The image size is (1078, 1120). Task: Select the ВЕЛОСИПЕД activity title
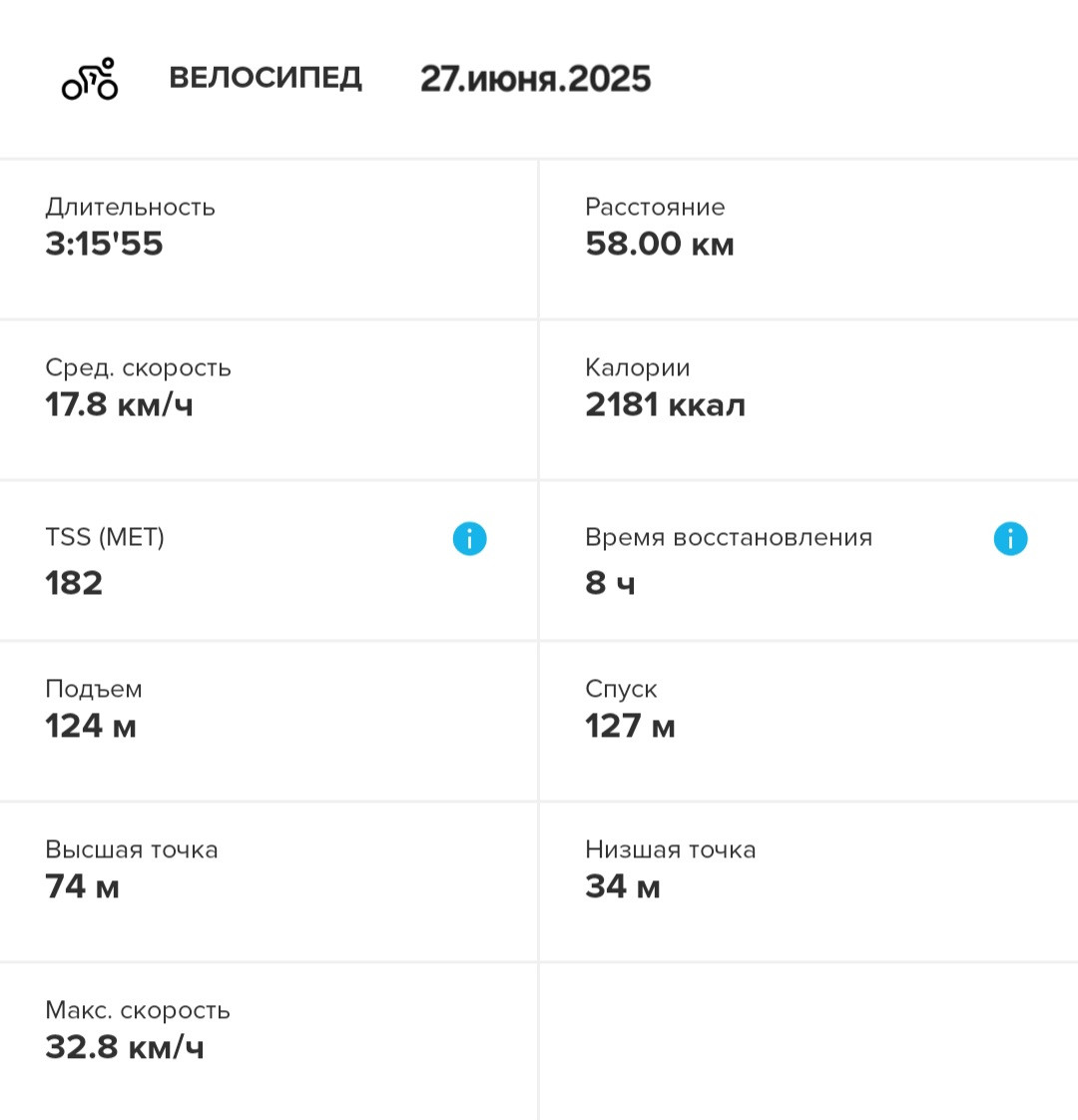click(266, 78)
